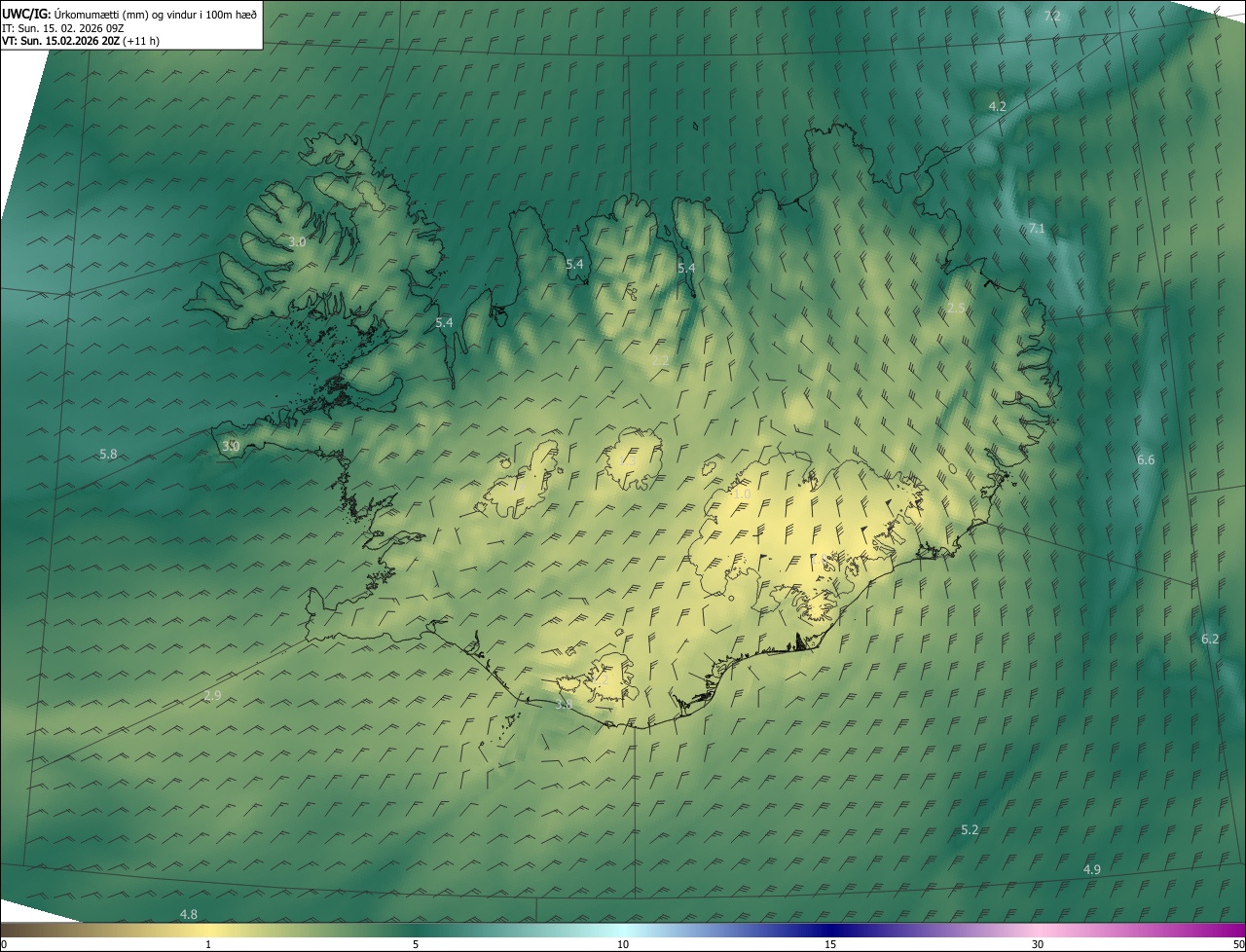Click the colorbar tick label 30
Image resolution: width=1246 pixels, height=952 pixels.
pyautogui.click(x=1038, y=944)
